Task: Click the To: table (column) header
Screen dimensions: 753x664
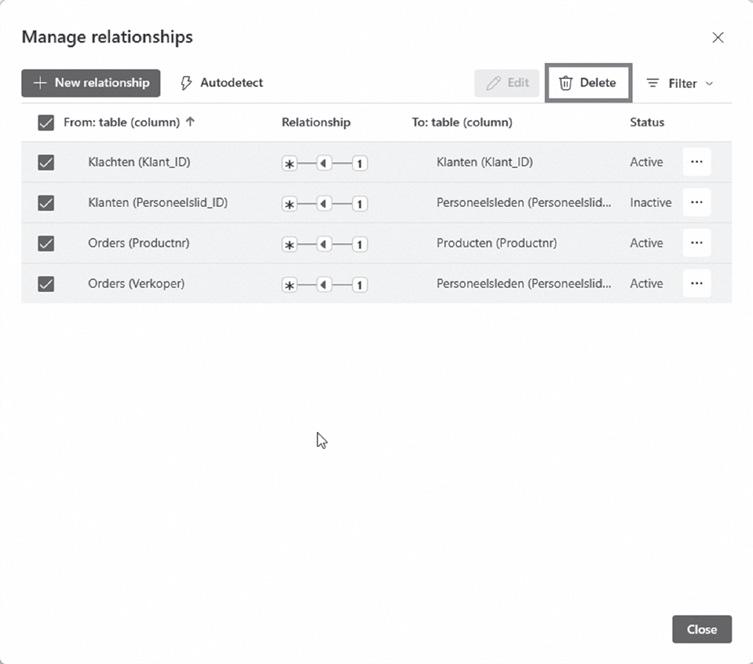Action: pyautogui.click(x=462, y=122)
